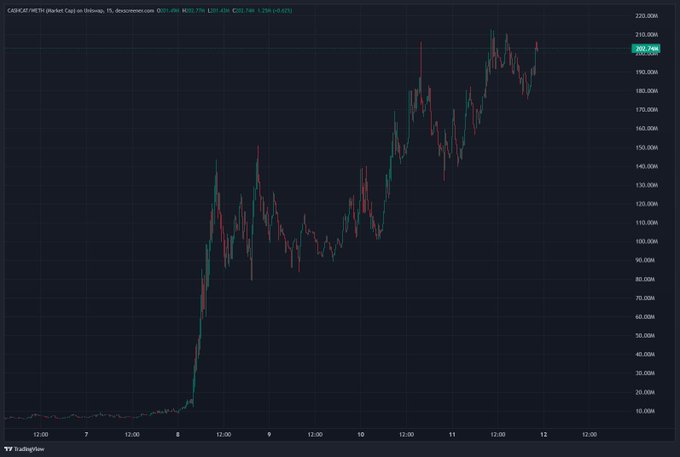The height and width of the screenshot is (457, 680).
Task: Click the 100.00M price axis label
Action: coord(646,242)
